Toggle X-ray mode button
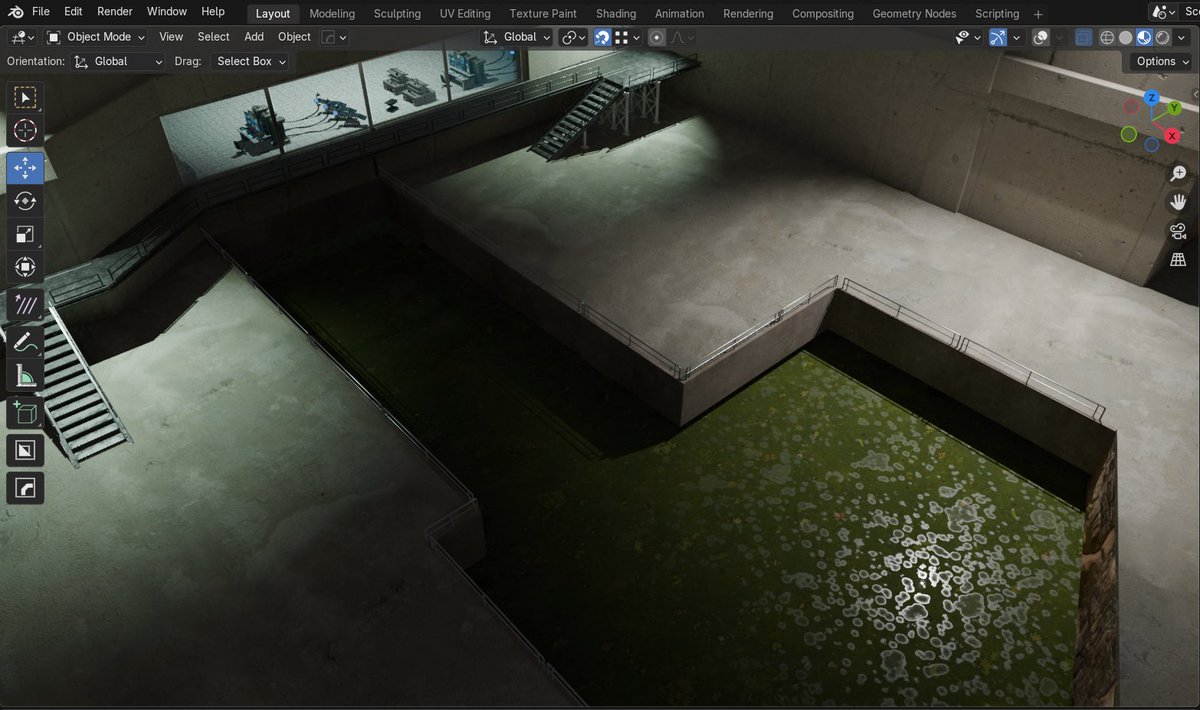 coord(1084,37)
